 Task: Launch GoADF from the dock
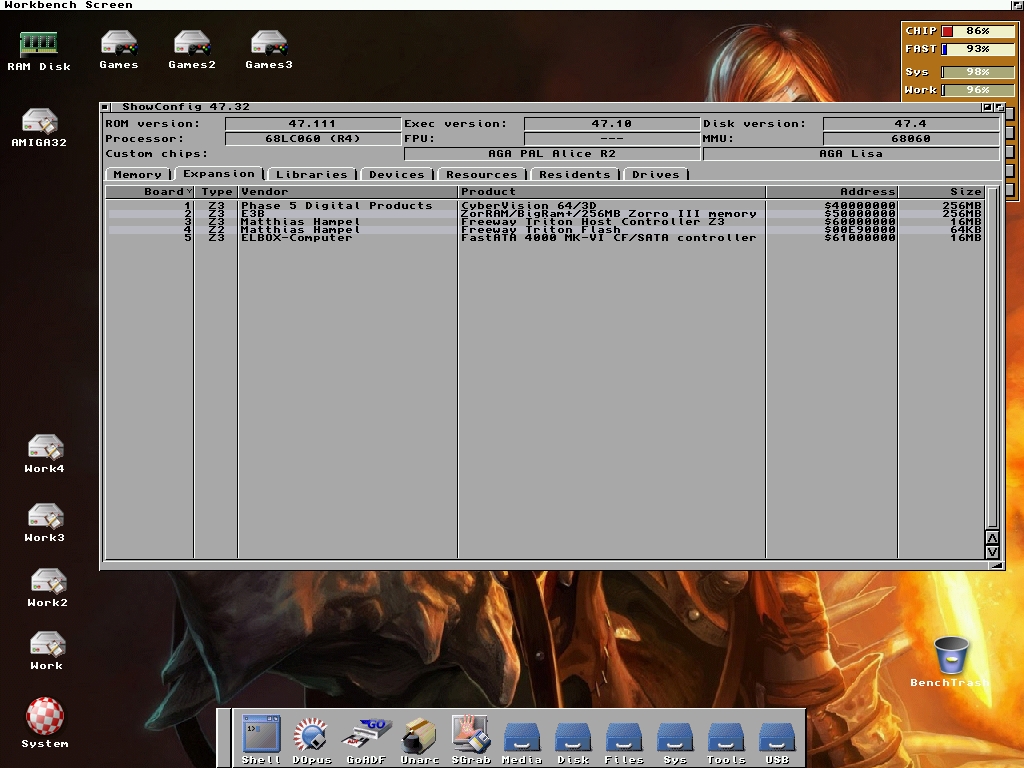(366, 739)
